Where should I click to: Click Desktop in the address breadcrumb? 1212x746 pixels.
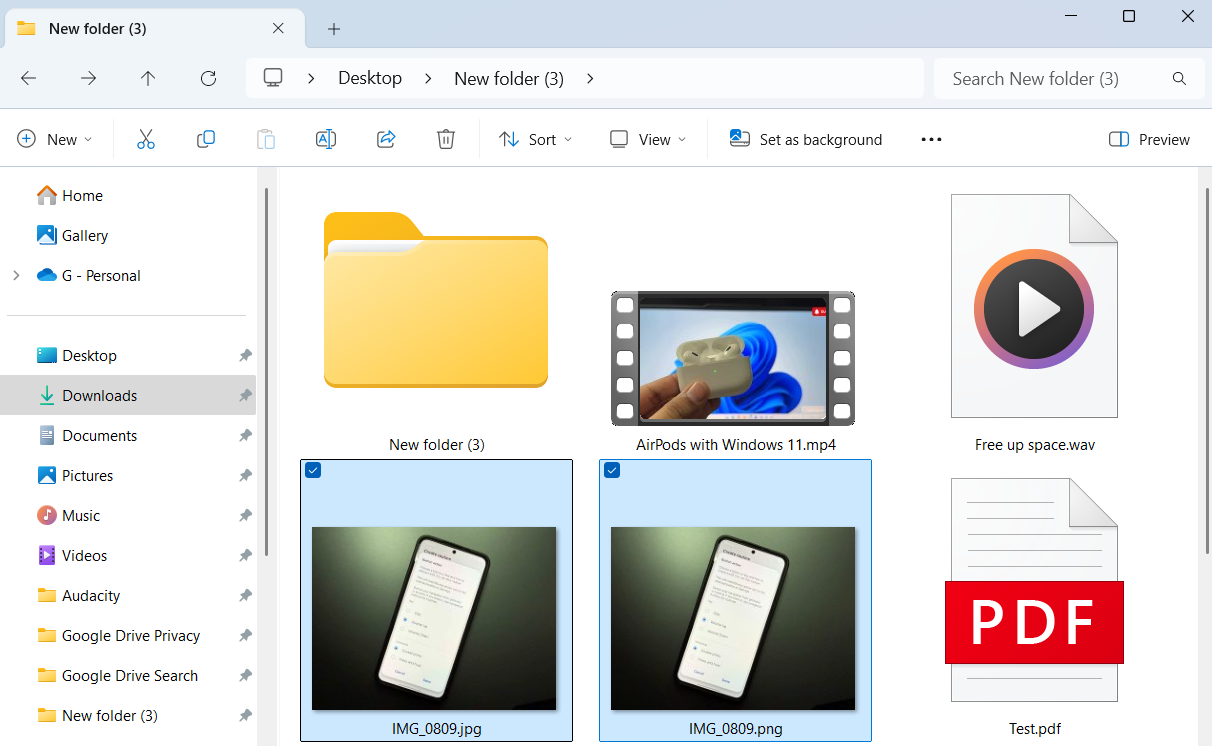[370, 78]
